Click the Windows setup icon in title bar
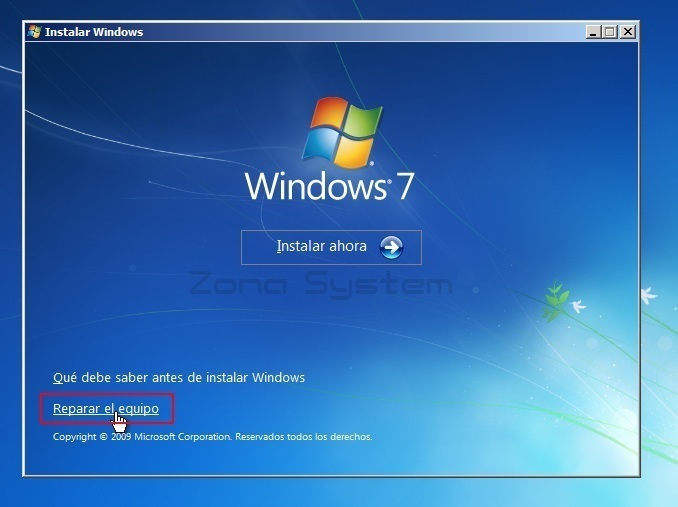Viewport: 678px width, 507px height. click(35, 32)
